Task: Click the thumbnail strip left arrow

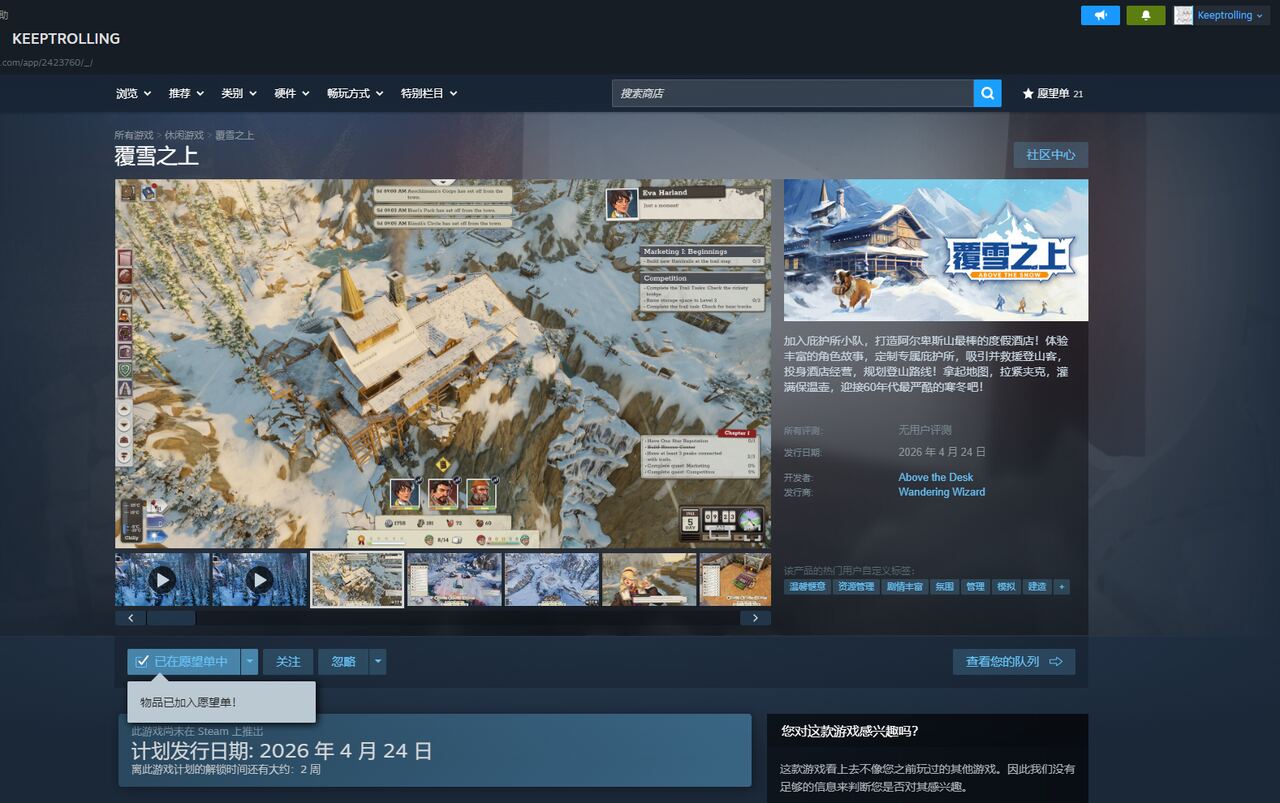Action: [x=130, y=618]
